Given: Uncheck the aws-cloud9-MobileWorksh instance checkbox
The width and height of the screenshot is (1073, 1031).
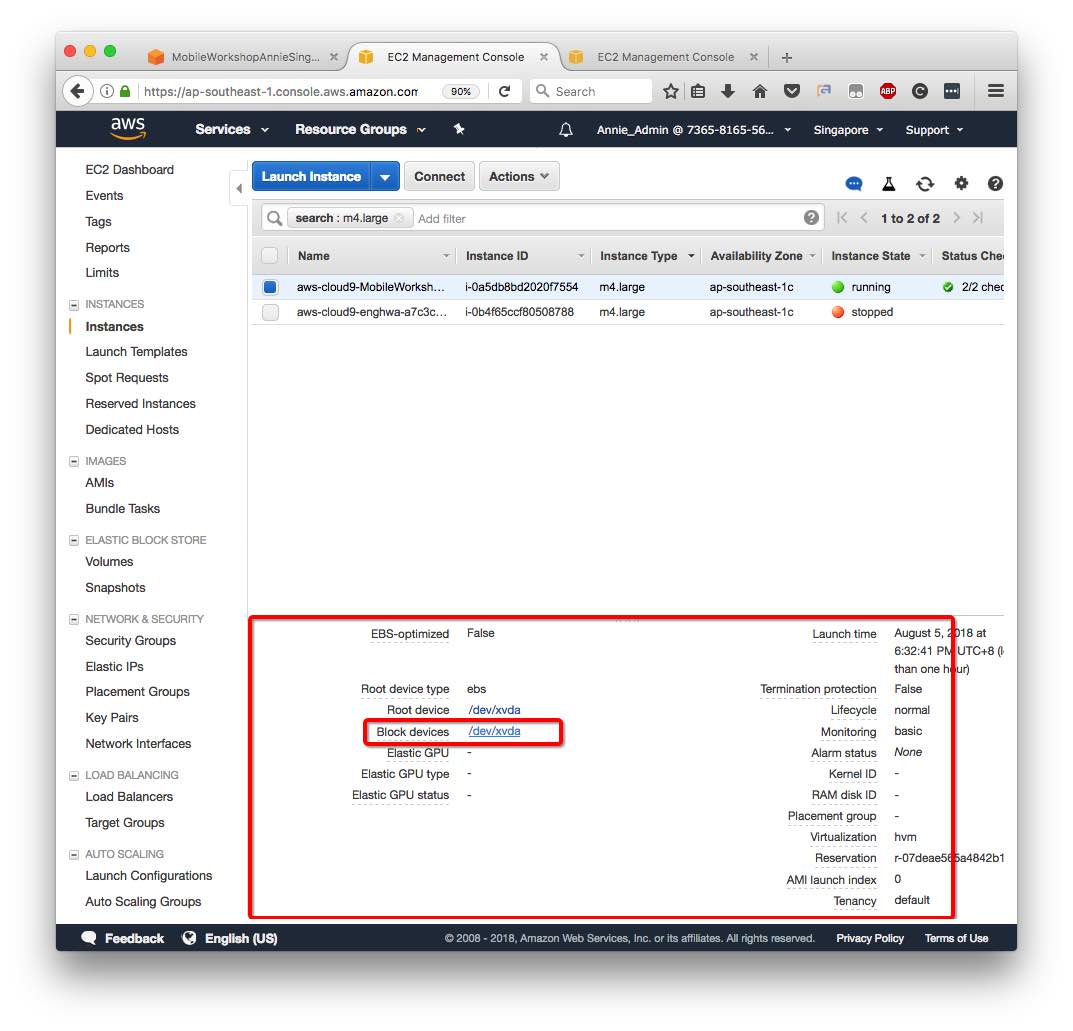Looking at the screenshot, I should 270,287.
